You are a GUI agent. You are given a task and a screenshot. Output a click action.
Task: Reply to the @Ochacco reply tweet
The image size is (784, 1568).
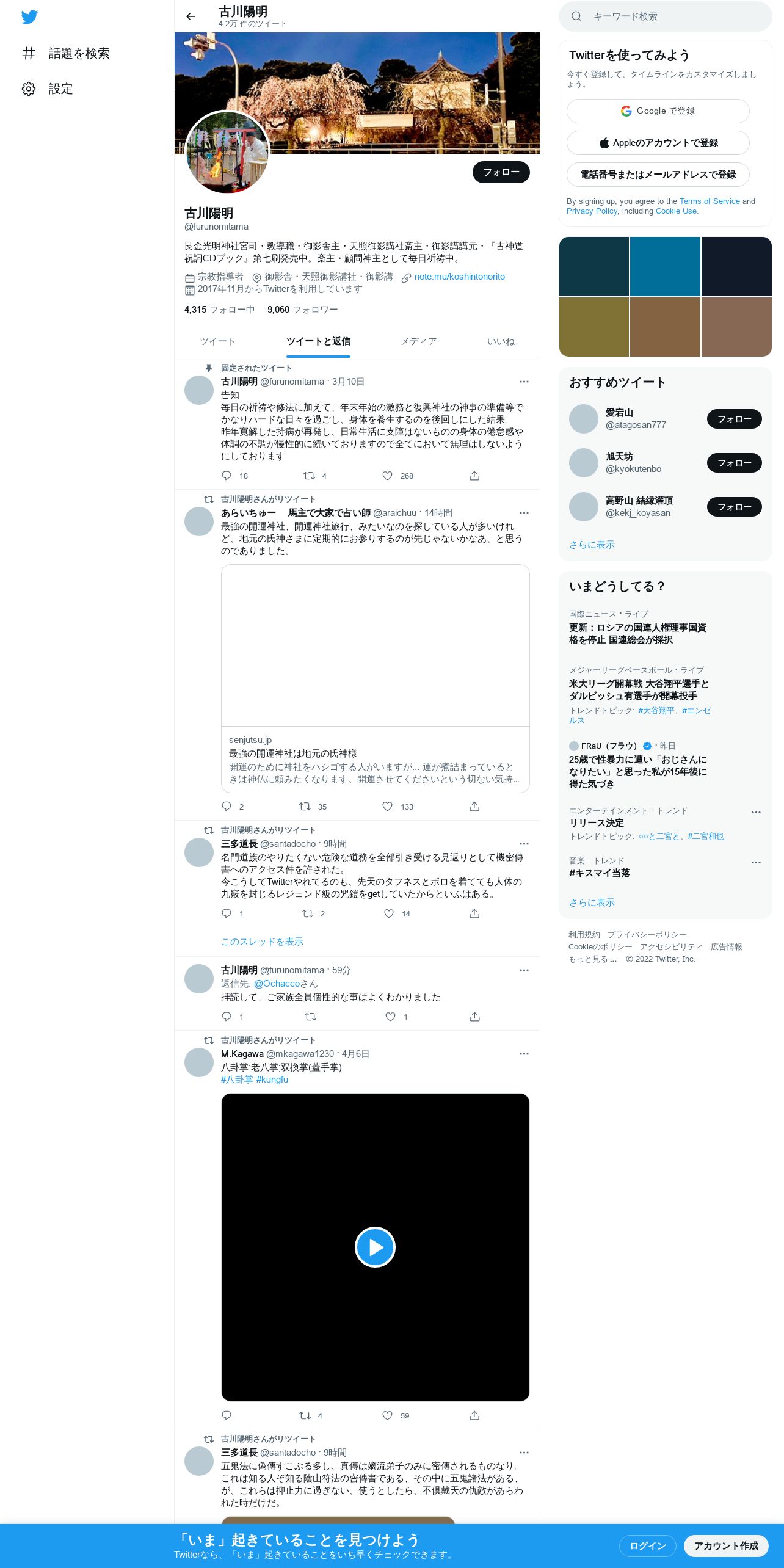click(227, 1017)
